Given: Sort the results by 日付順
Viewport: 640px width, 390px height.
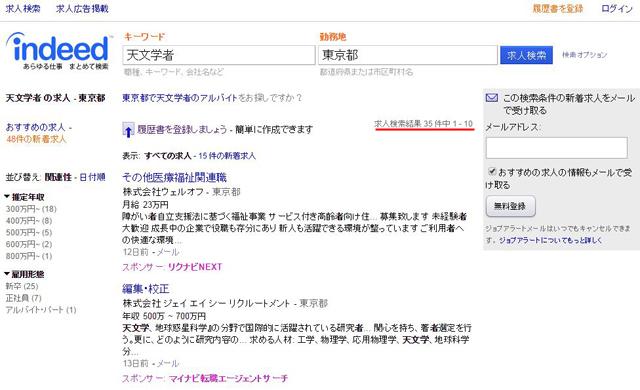Looking at the screenshot, I should pos(92,177).
